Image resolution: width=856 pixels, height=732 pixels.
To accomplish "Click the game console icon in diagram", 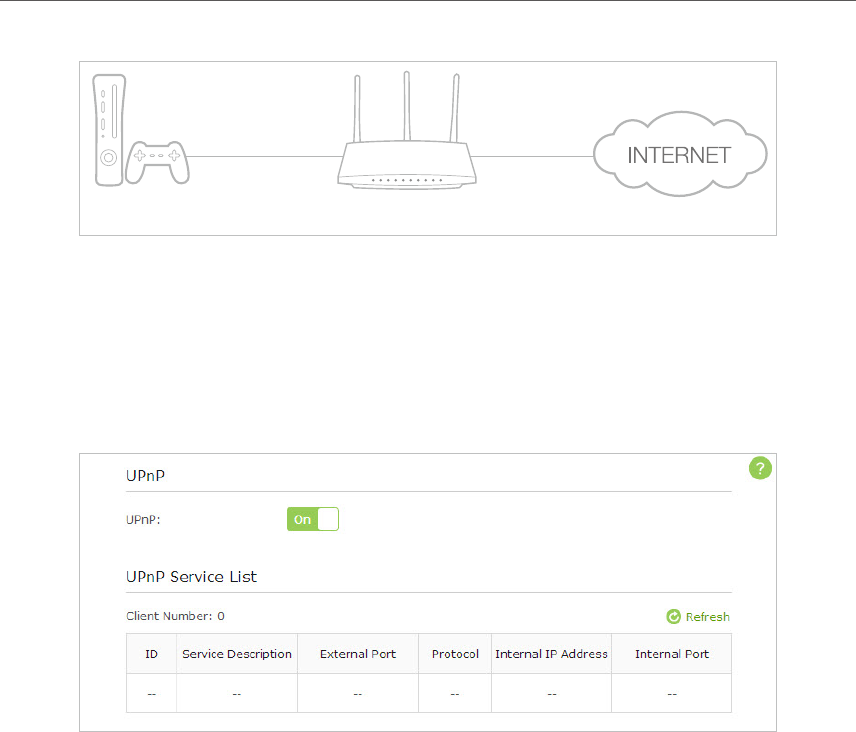I will tap(109, 130).
